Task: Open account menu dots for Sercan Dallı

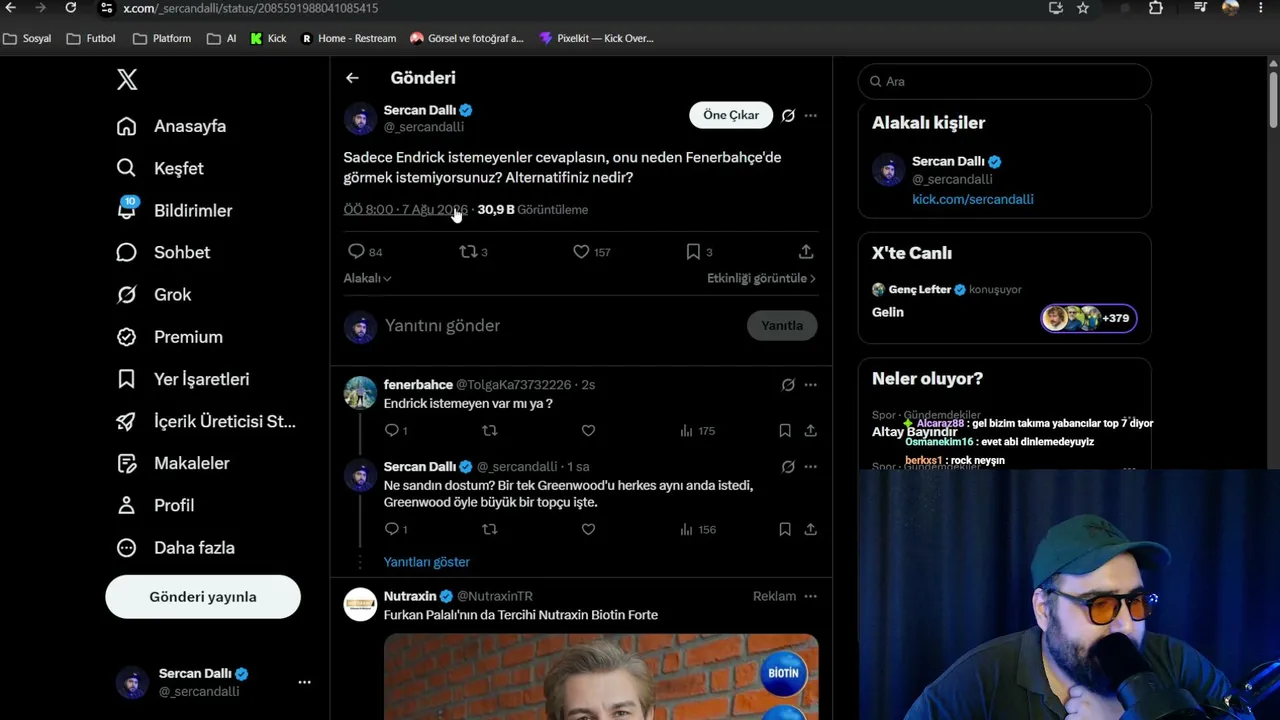Action: (x=304, y=682)
